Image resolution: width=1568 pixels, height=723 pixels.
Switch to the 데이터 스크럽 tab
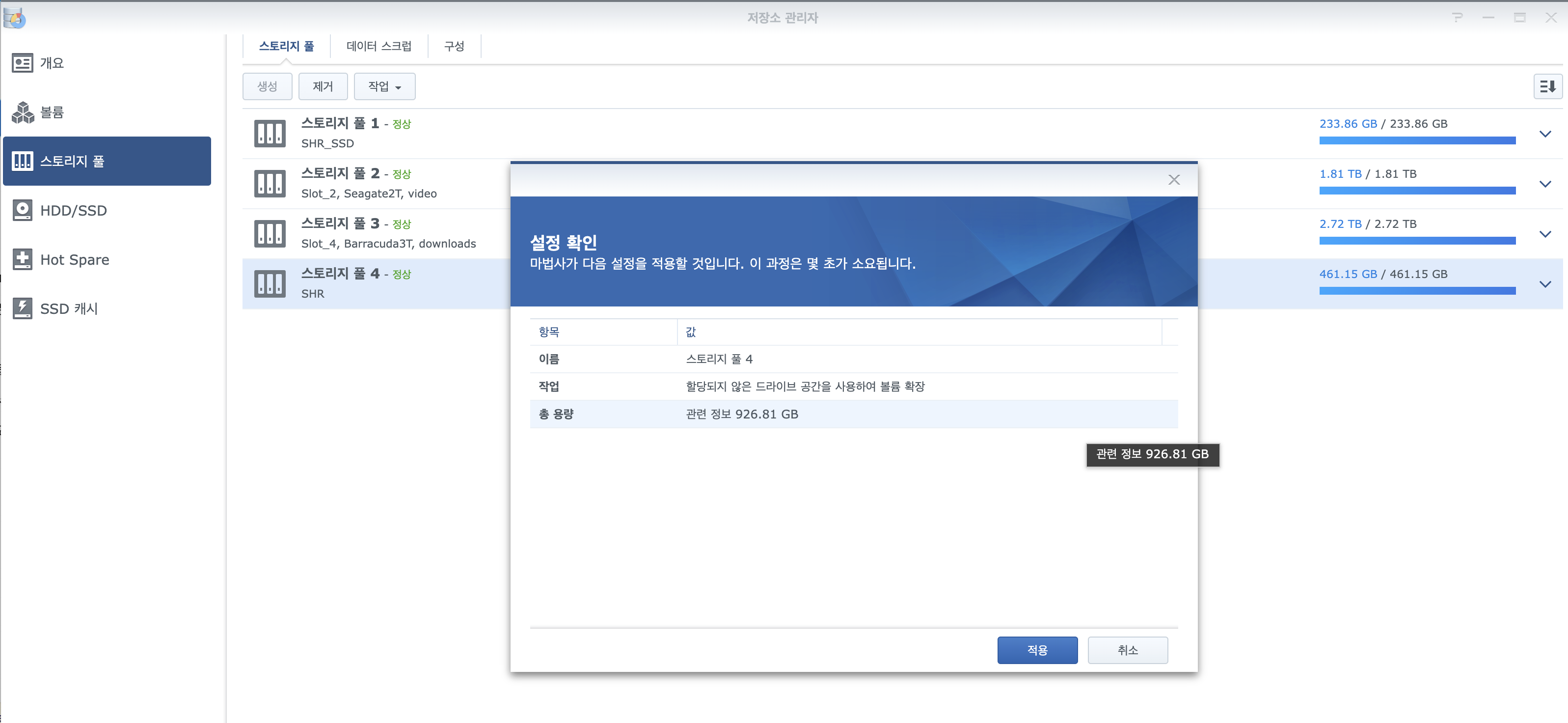pyautogui.click(x=378, y=46)
